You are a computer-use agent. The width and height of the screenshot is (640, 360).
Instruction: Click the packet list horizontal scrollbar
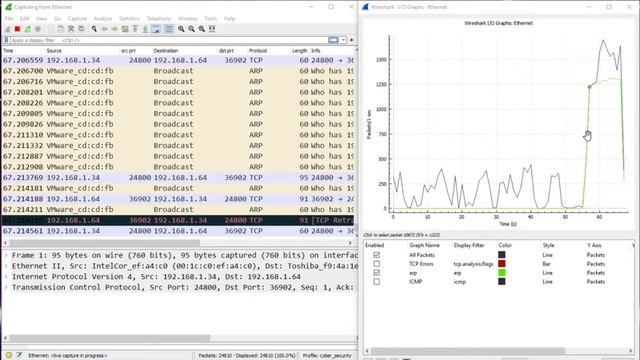coord(105,243)
